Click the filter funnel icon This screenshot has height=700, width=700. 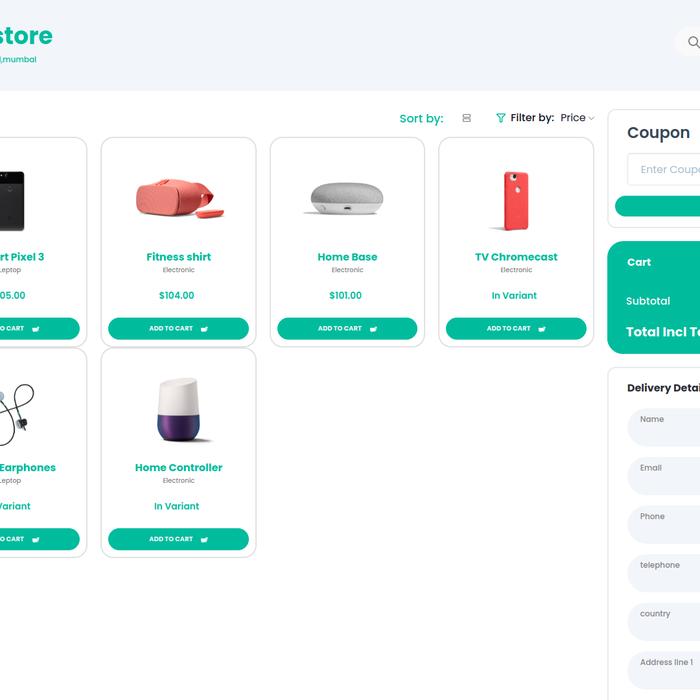pyautogui.click(x=501, y=118)
